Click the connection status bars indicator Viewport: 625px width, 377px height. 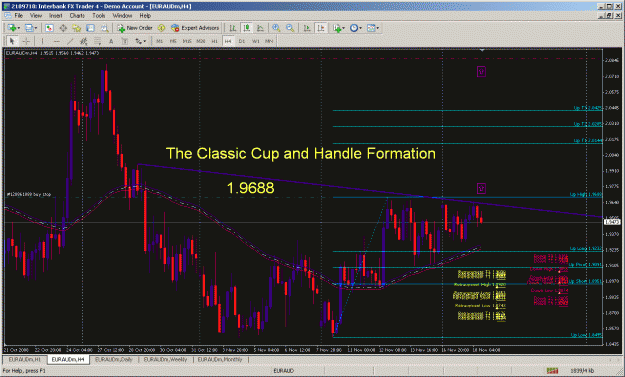[x=552, y=371]
